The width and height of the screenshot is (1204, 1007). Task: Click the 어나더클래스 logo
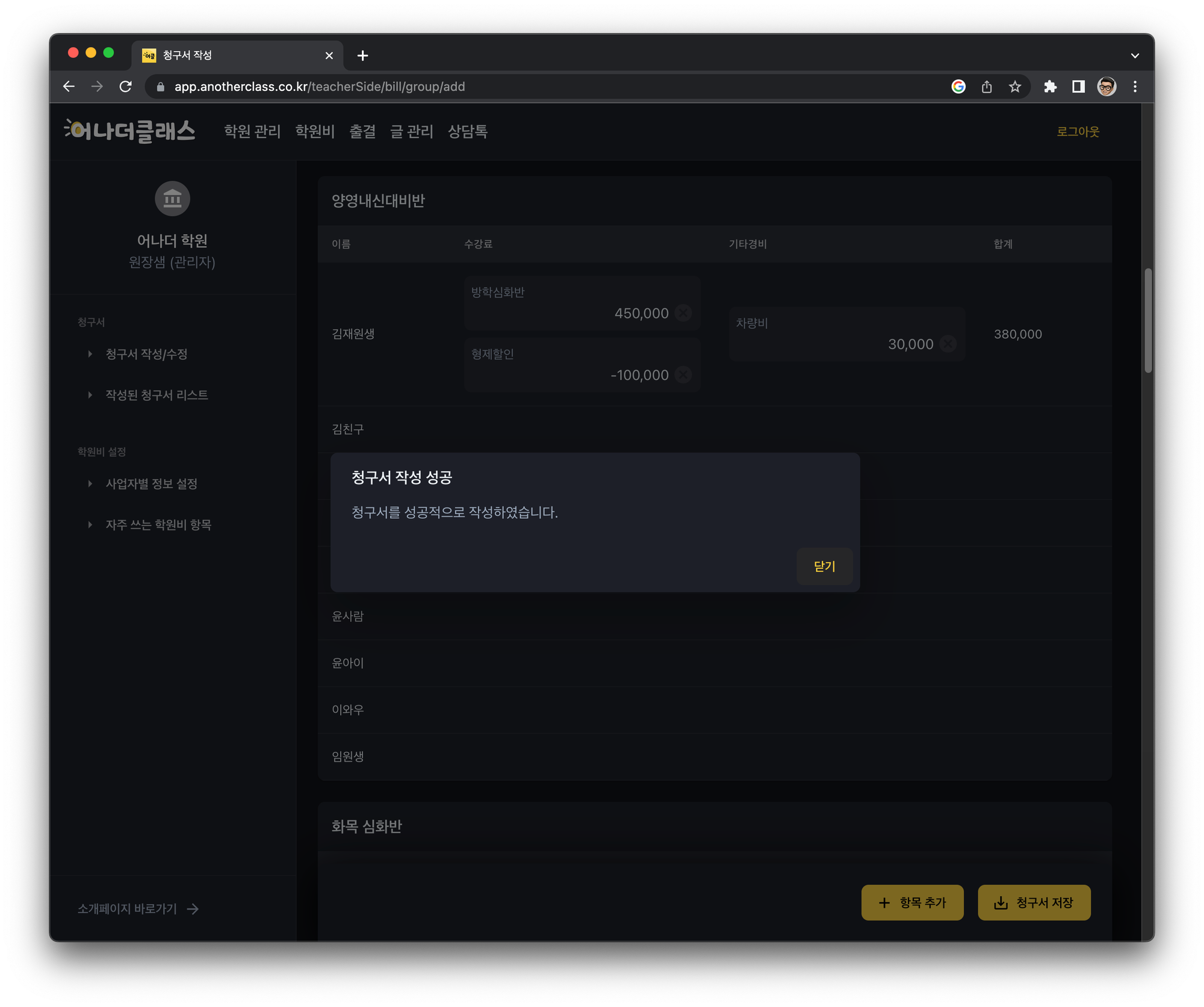130,131
